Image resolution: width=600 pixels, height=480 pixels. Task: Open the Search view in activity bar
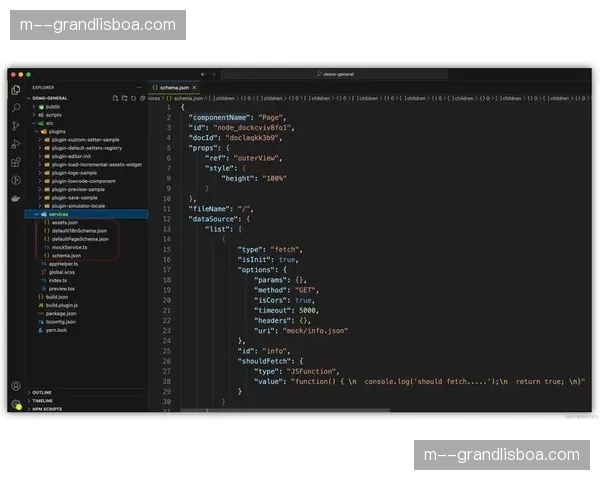tap(15, 108)
